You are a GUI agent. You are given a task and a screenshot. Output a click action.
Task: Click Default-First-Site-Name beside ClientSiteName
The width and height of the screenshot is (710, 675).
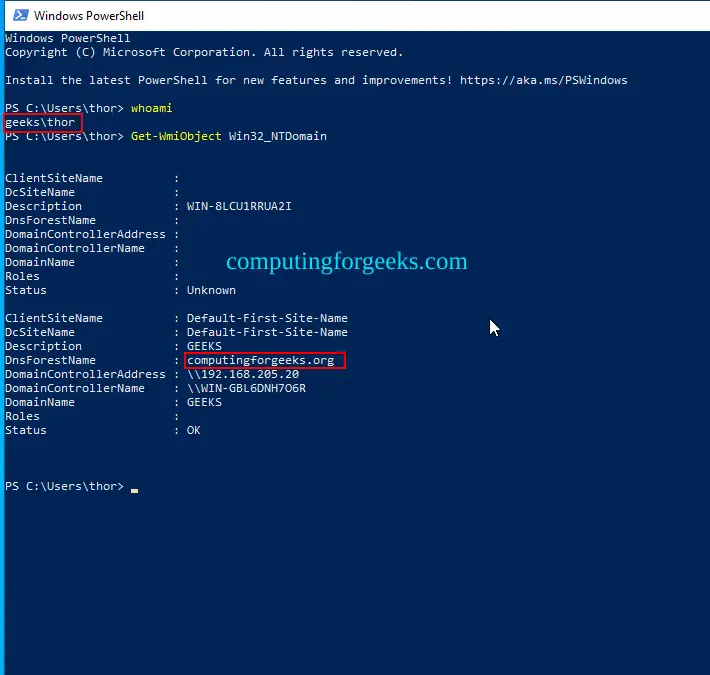pos(267,318)
